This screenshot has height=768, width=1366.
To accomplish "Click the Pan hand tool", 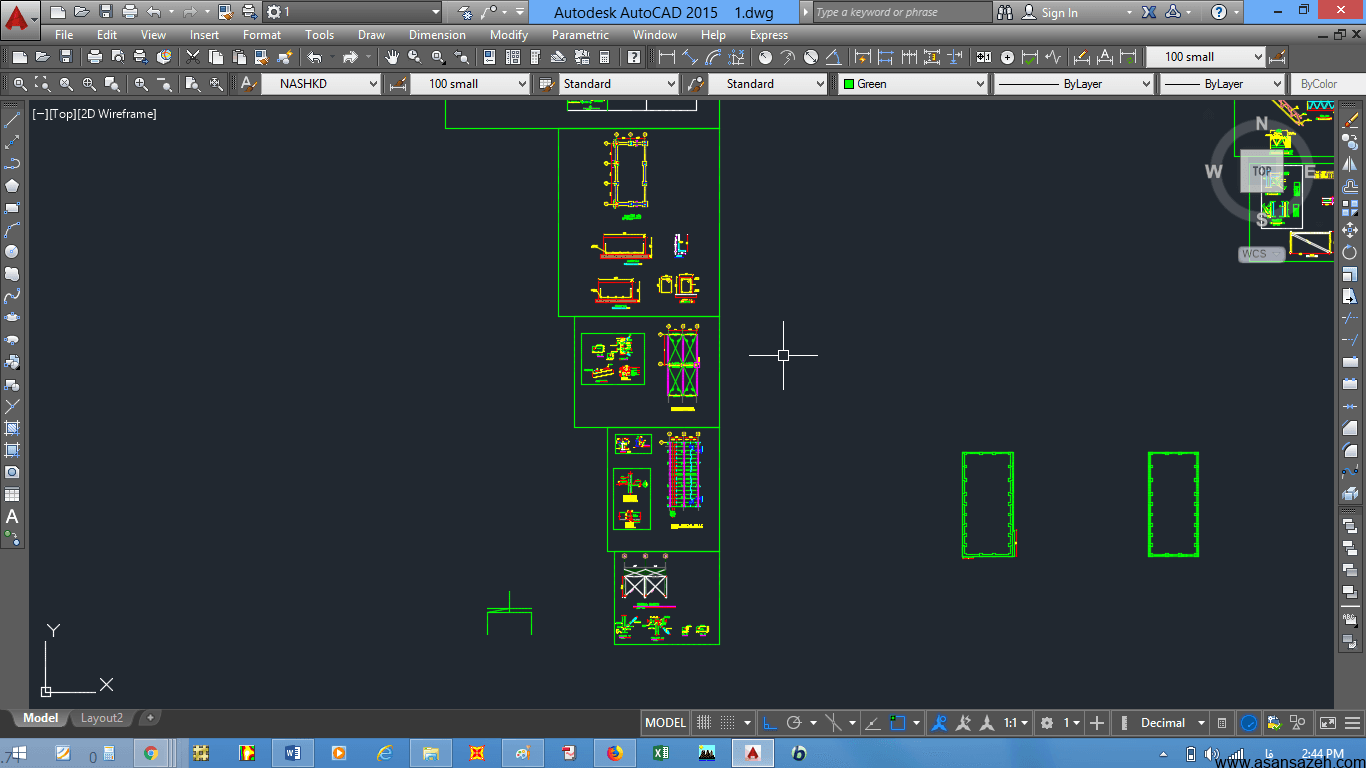I will tap(392, 57).
